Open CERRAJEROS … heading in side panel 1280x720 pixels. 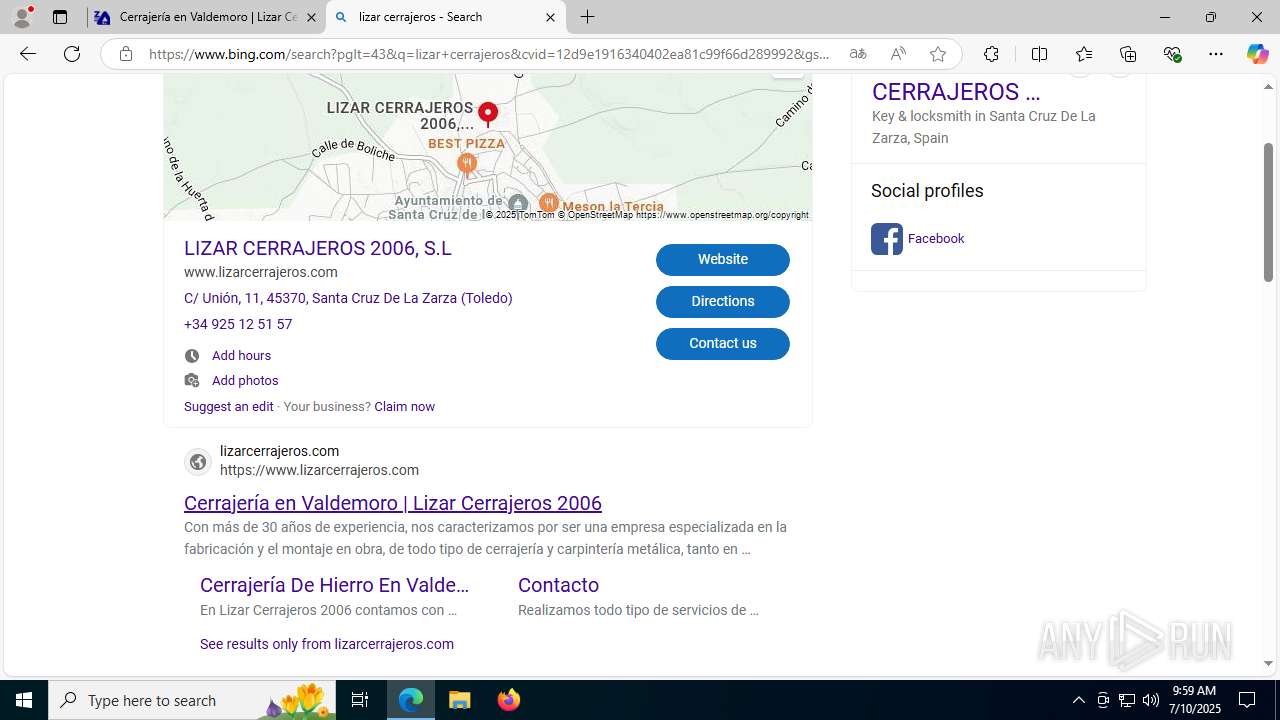956,92
